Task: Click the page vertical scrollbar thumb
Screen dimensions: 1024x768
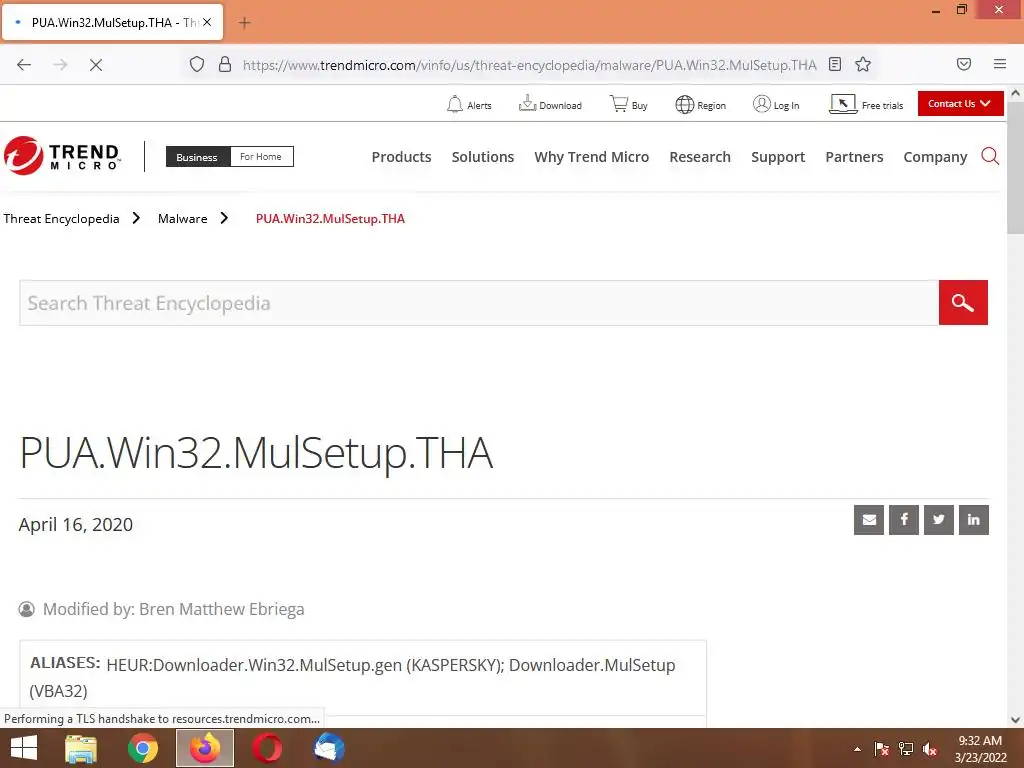Action: click(x=1016, y=168)
